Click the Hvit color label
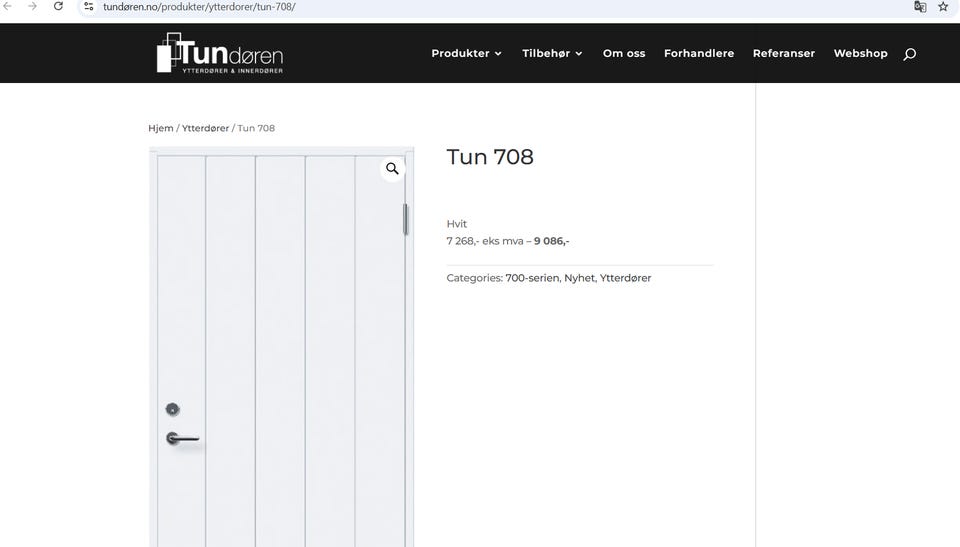Image resolution: width=960 pixels, height=547 pixels. pos(457,224)
